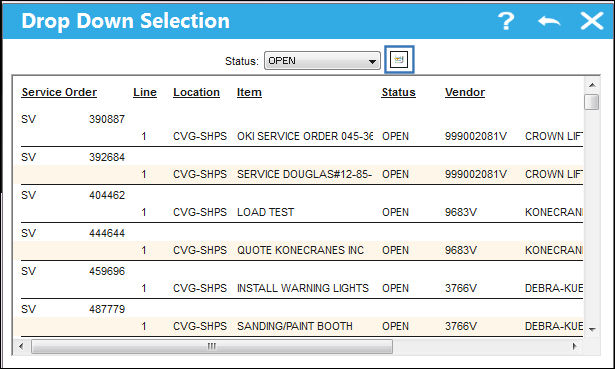The image size is (615, 369).
Task: Click the horizontal scrollbar left arrow
Action: 21,346
